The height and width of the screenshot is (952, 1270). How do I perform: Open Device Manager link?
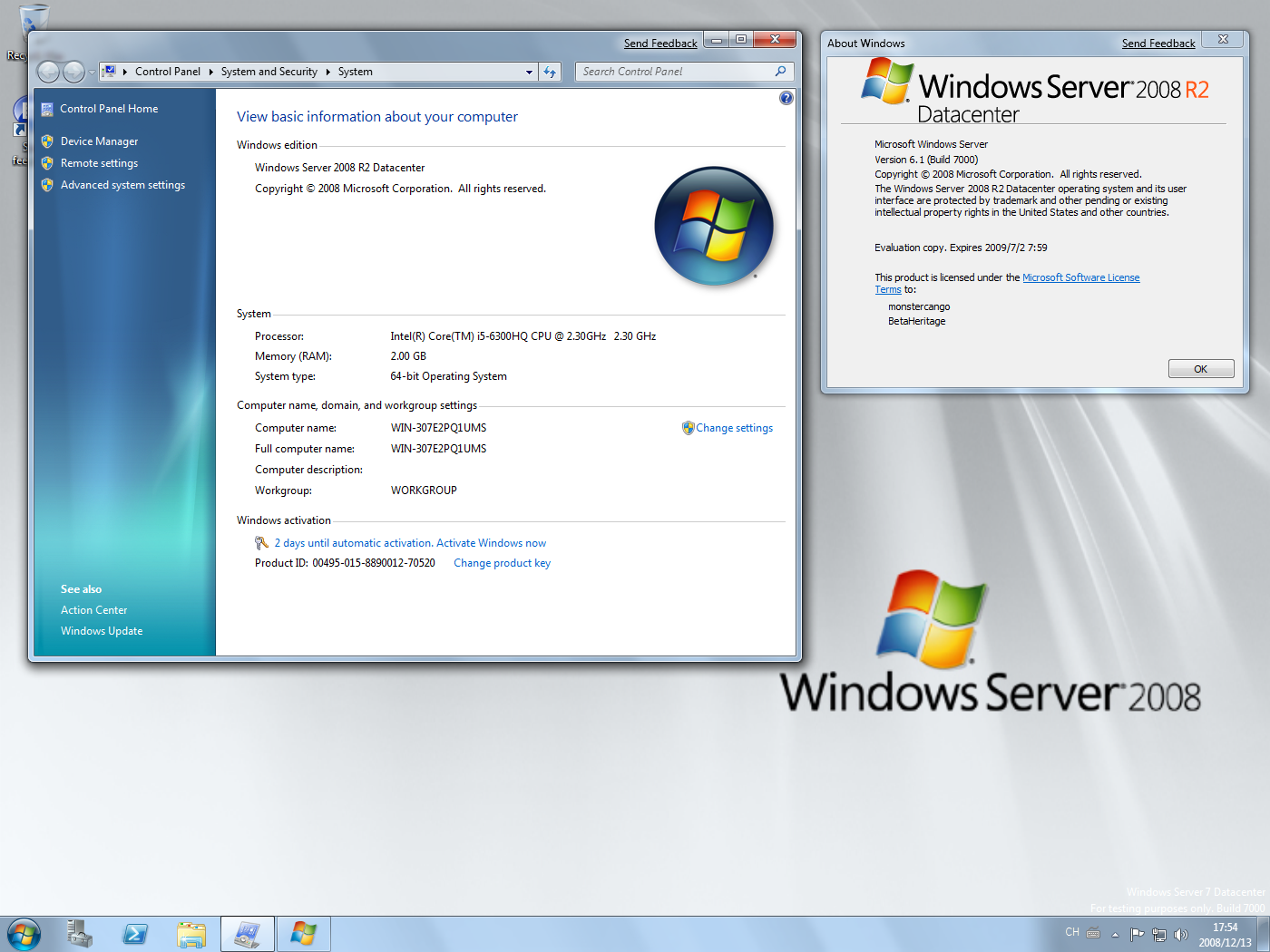pos(100,141)
